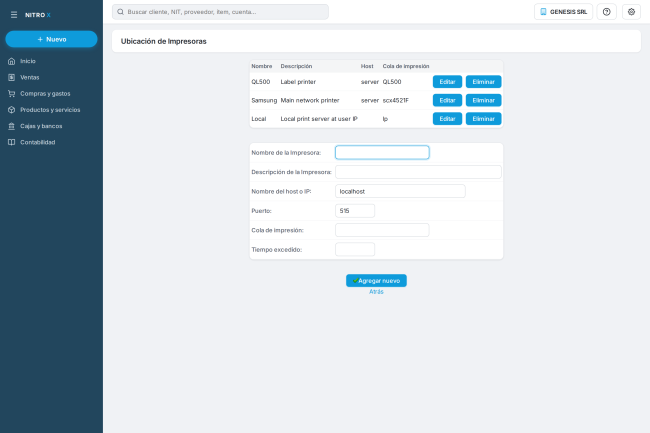Click the 'lp' queue cell
Viewport: 650px width, 433px height.
tap(385, 119)
